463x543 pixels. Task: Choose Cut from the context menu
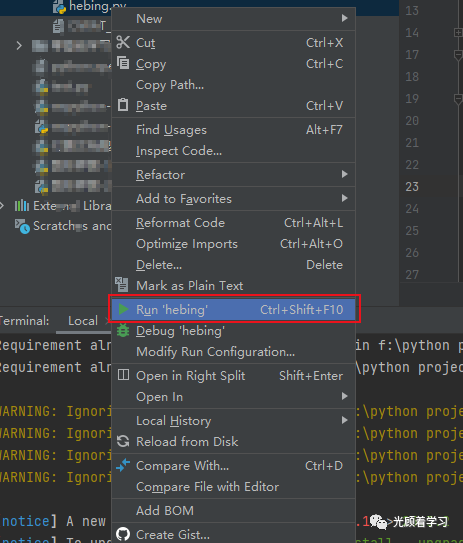[234, 43]
